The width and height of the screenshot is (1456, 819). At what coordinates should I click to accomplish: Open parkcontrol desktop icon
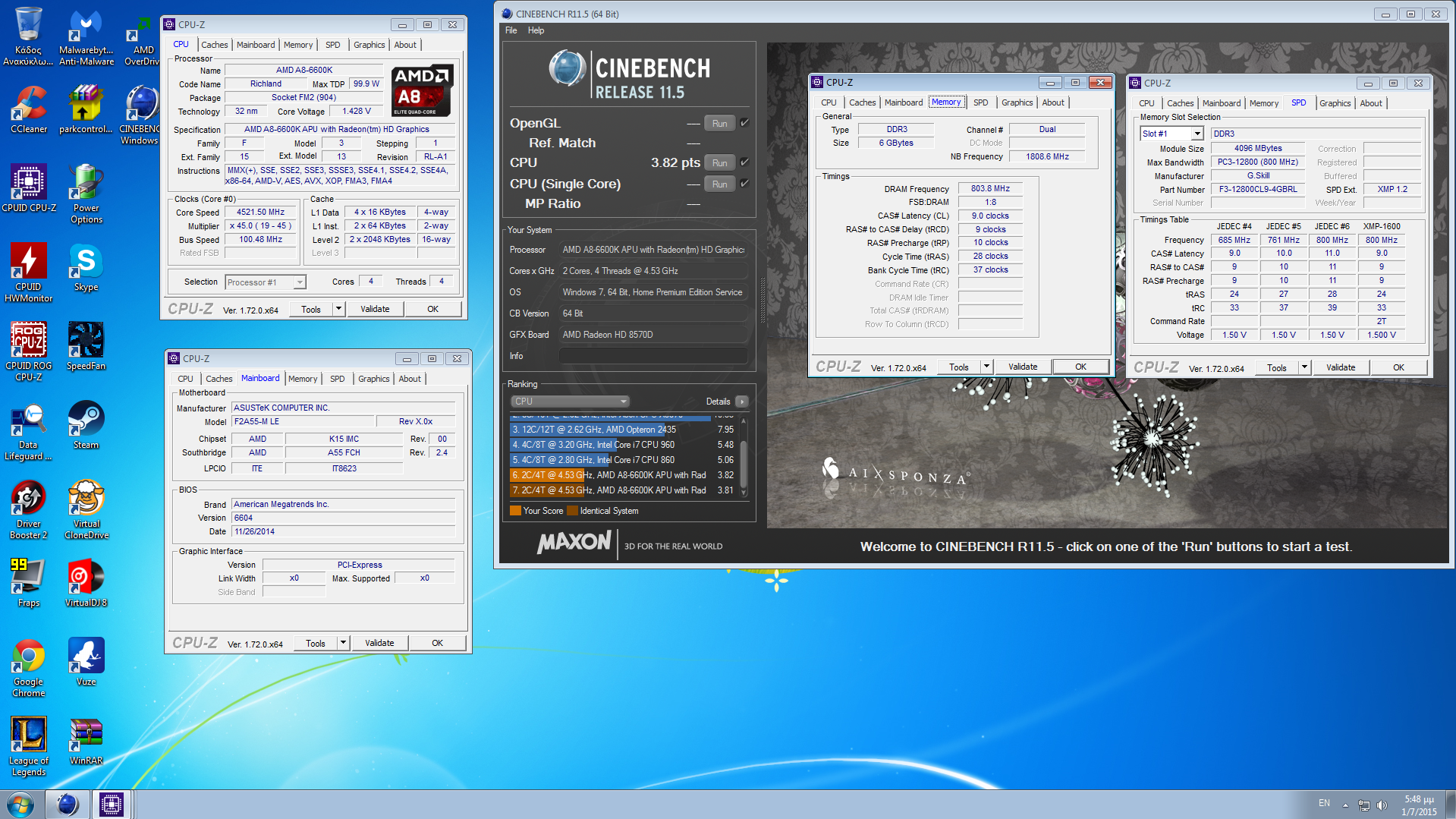coord(86,109)
